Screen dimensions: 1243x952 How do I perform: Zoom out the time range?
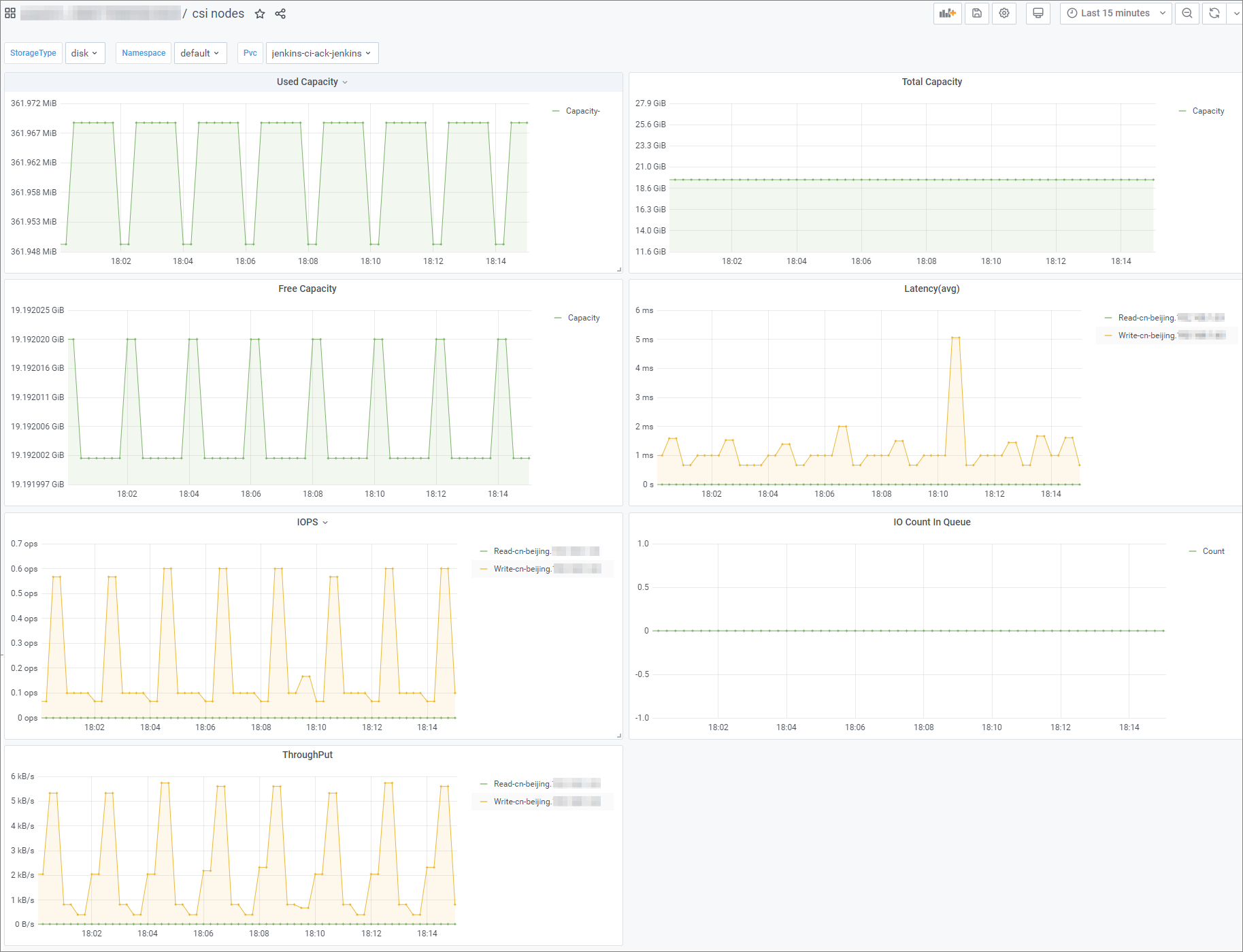1187,13
